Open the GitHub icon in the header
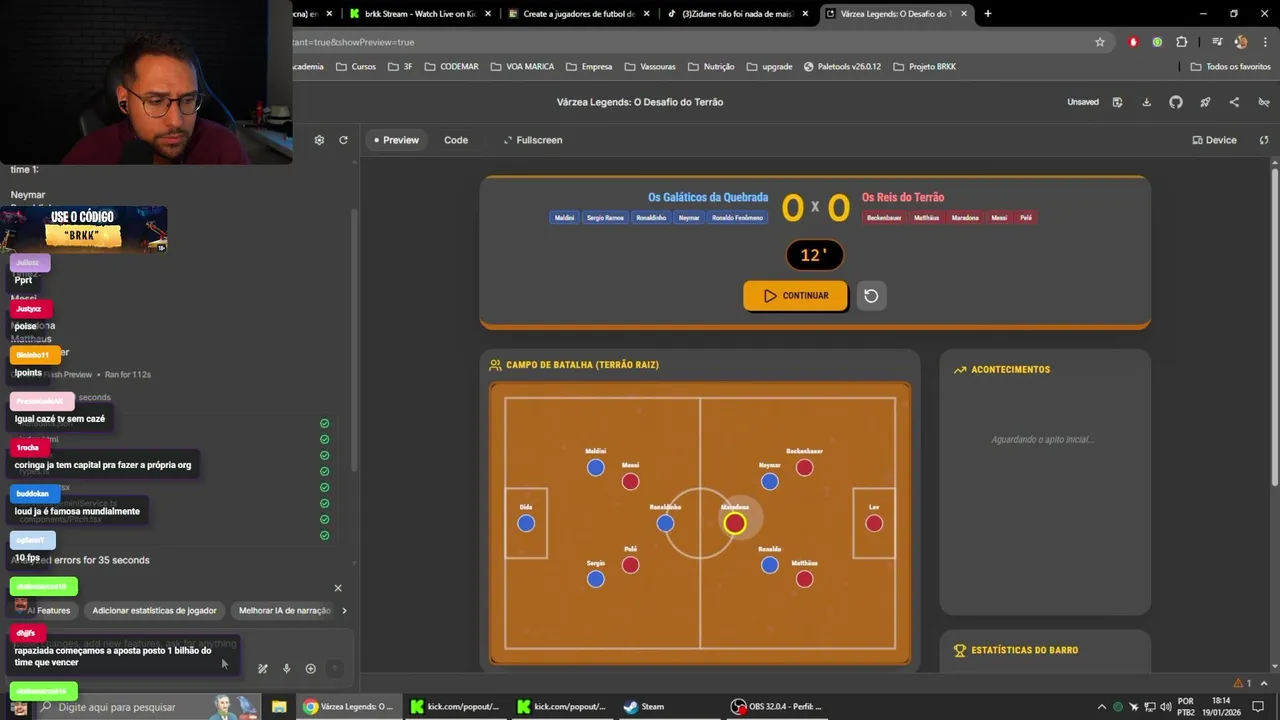Viewport: 1280px width, 720px height. coord(1176,102)
